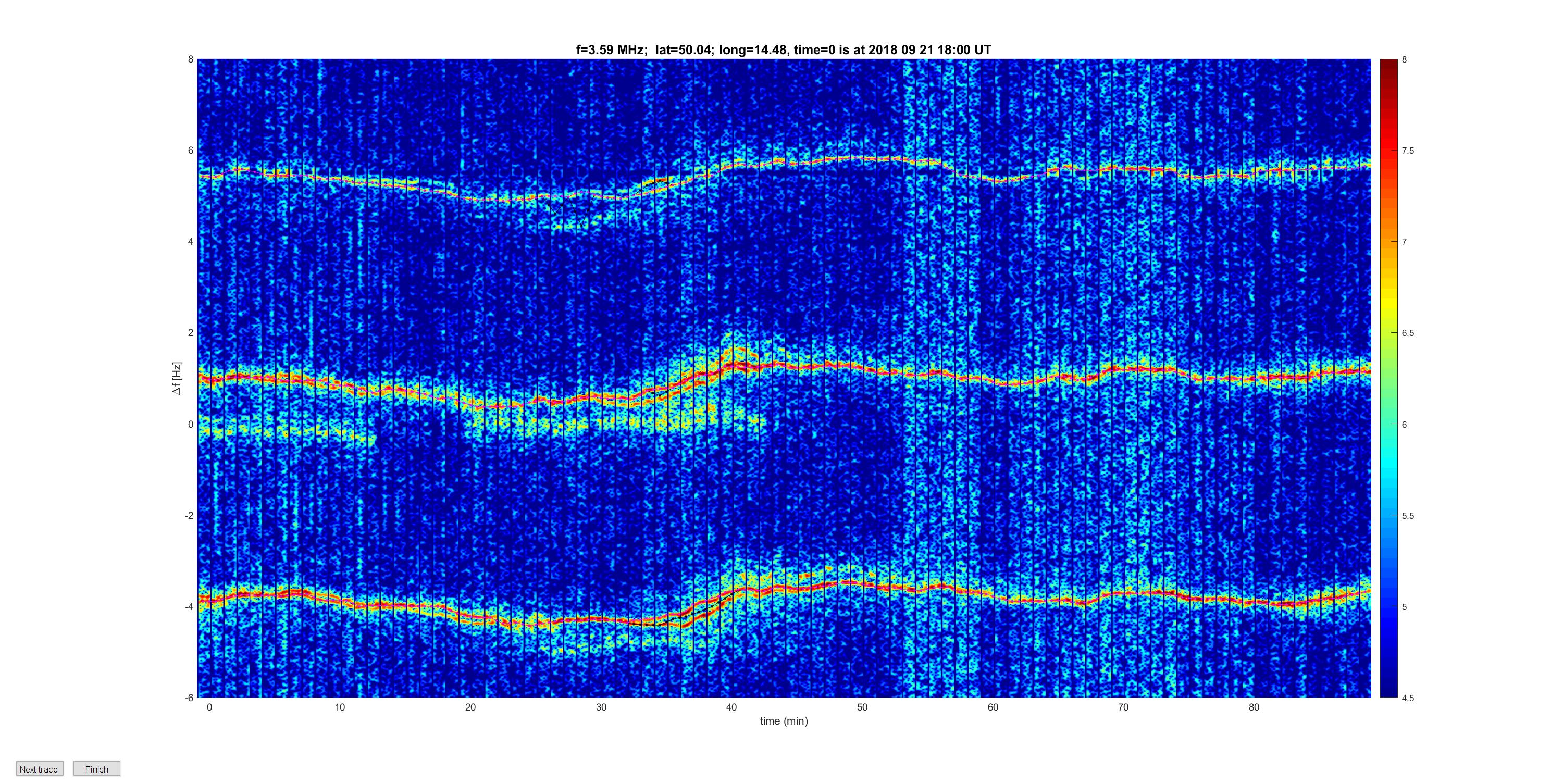This screenshot has height=784, width=1563.
Task: Click the x-axis tick label 40
Action: point(731,707)
